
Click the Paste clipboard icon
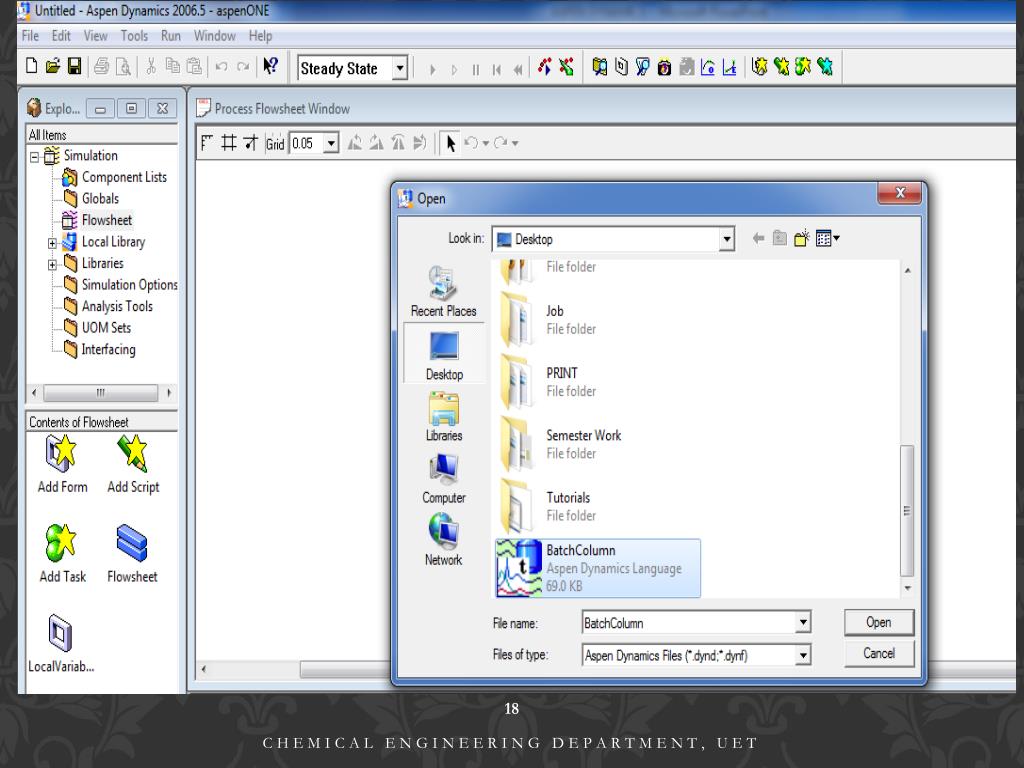194,66
